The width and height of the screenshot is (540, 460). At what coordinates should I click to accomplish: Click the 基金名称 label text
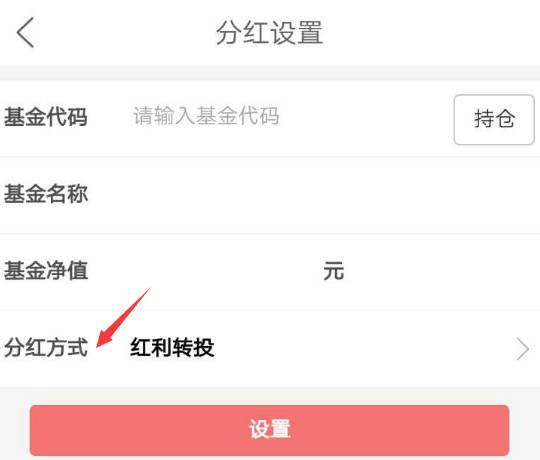tap(46, 194)
